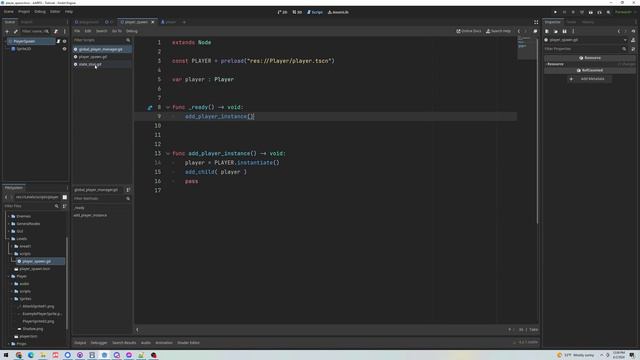
Task: Toggle visibility eye of PlayerSpawn node
Action: coord(64,41)
